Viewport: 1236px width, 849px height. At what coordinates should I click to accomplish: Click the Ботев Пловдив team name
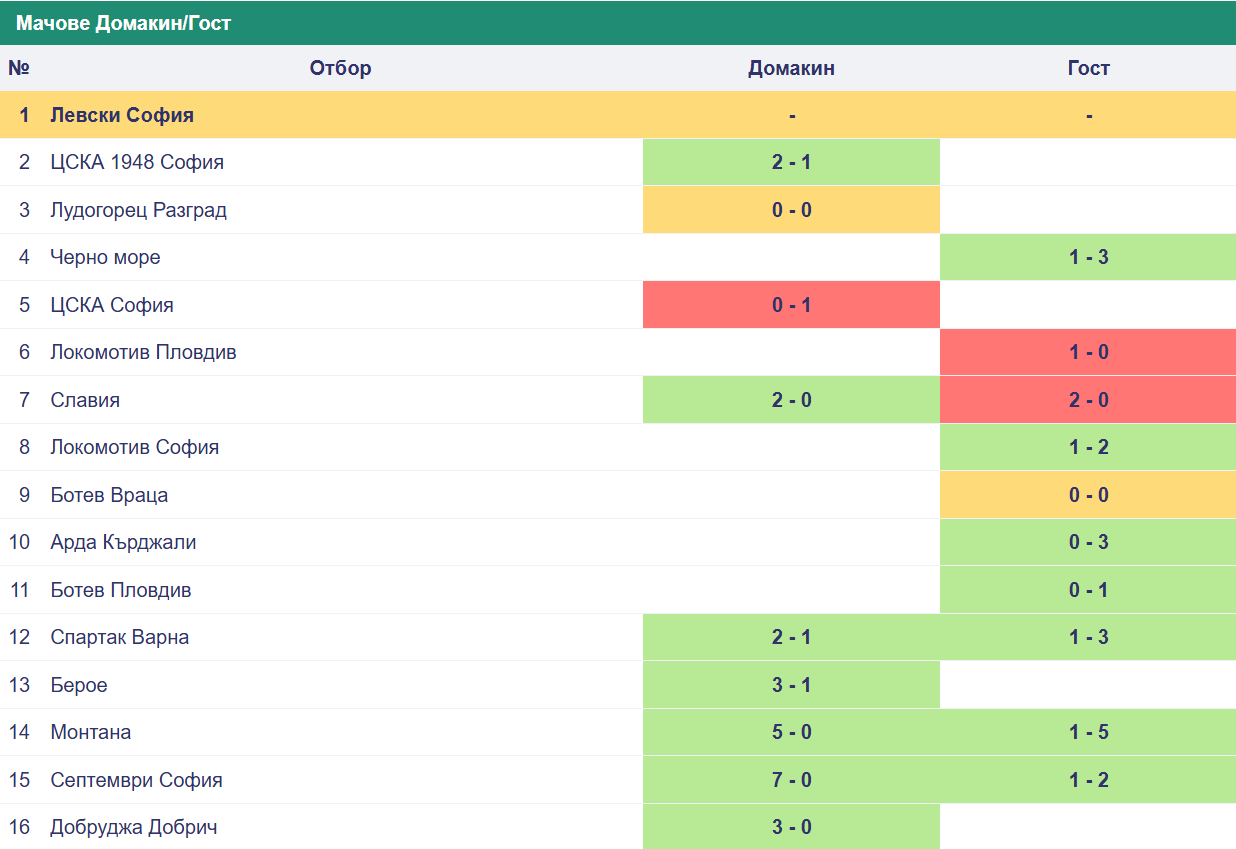click(x=121, y=590)
